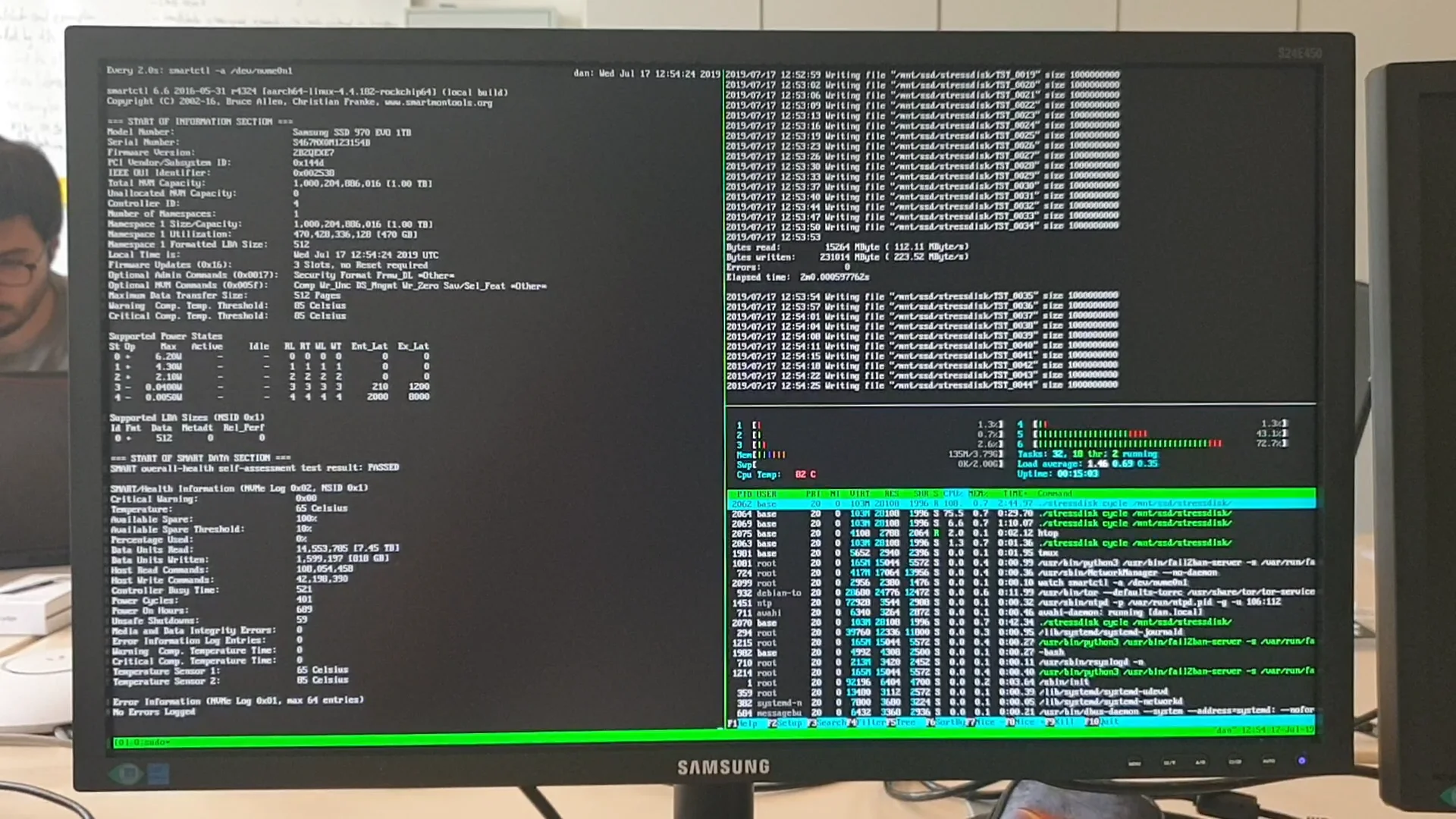The height and width of the screenshot is (819, 1456).
Task: Click F10 Quit in htop footer
Action: coord(1109,723)
